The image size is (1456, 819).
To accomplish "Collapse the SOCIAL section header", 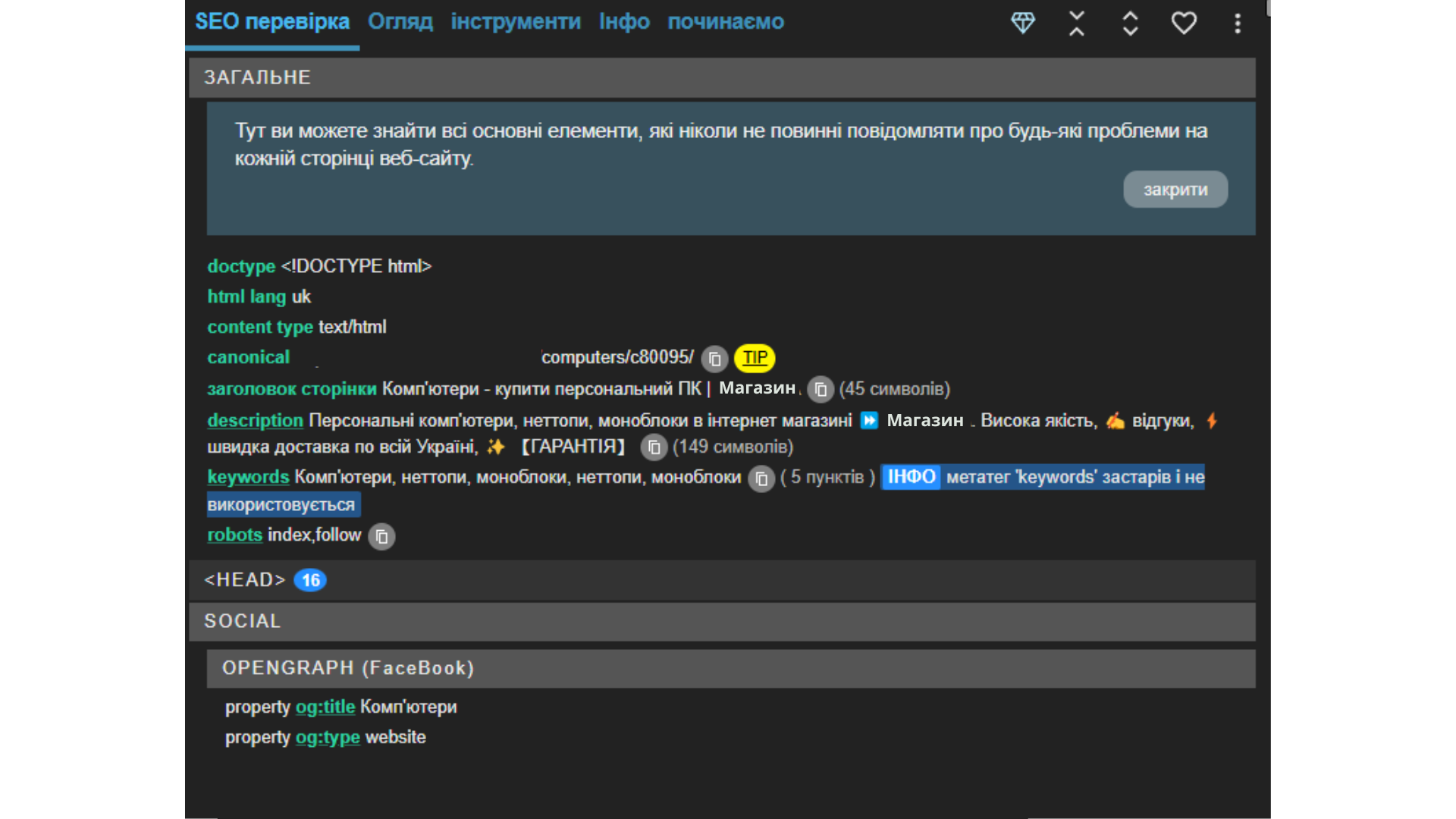I will point(722,621).
